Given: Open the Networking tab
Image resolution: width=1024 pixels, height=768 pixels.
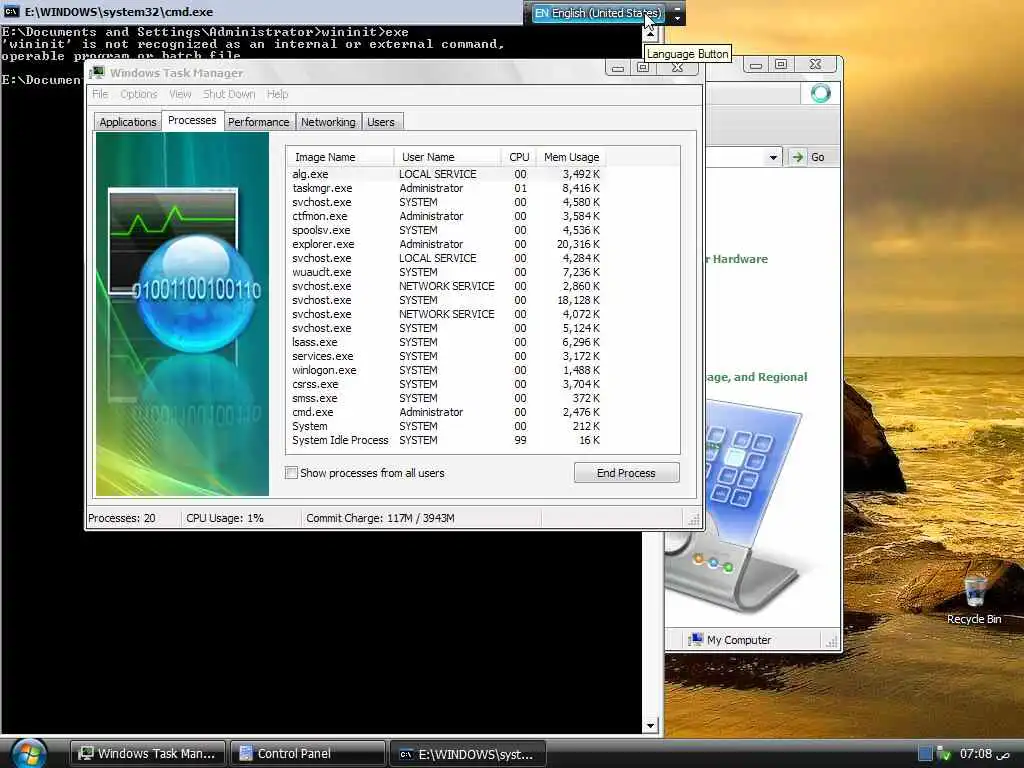Looking at the screenshot, I should point(328,122).
